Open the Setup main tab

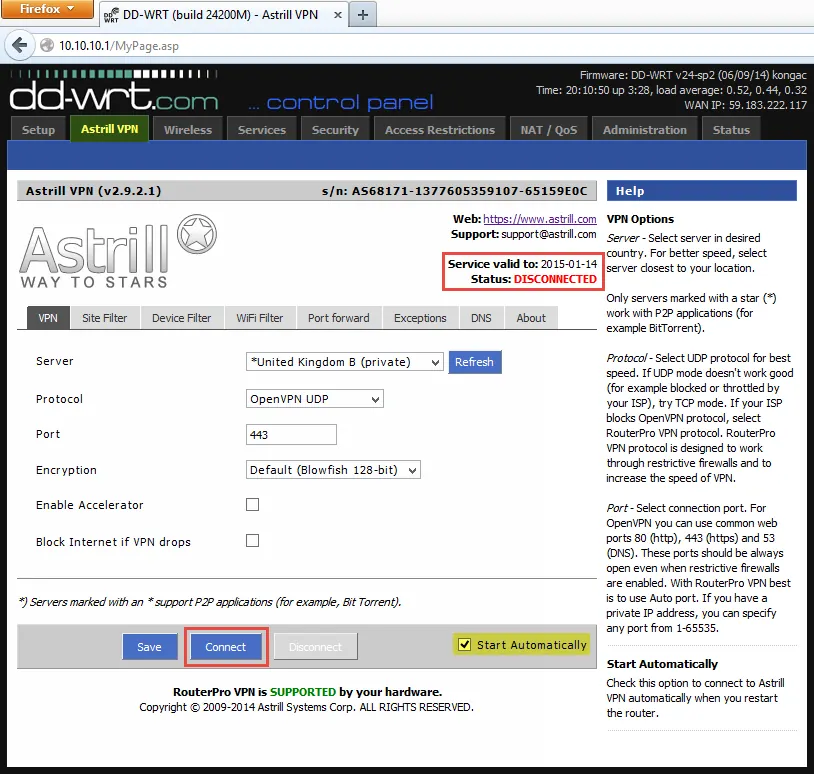pos(38,130)
